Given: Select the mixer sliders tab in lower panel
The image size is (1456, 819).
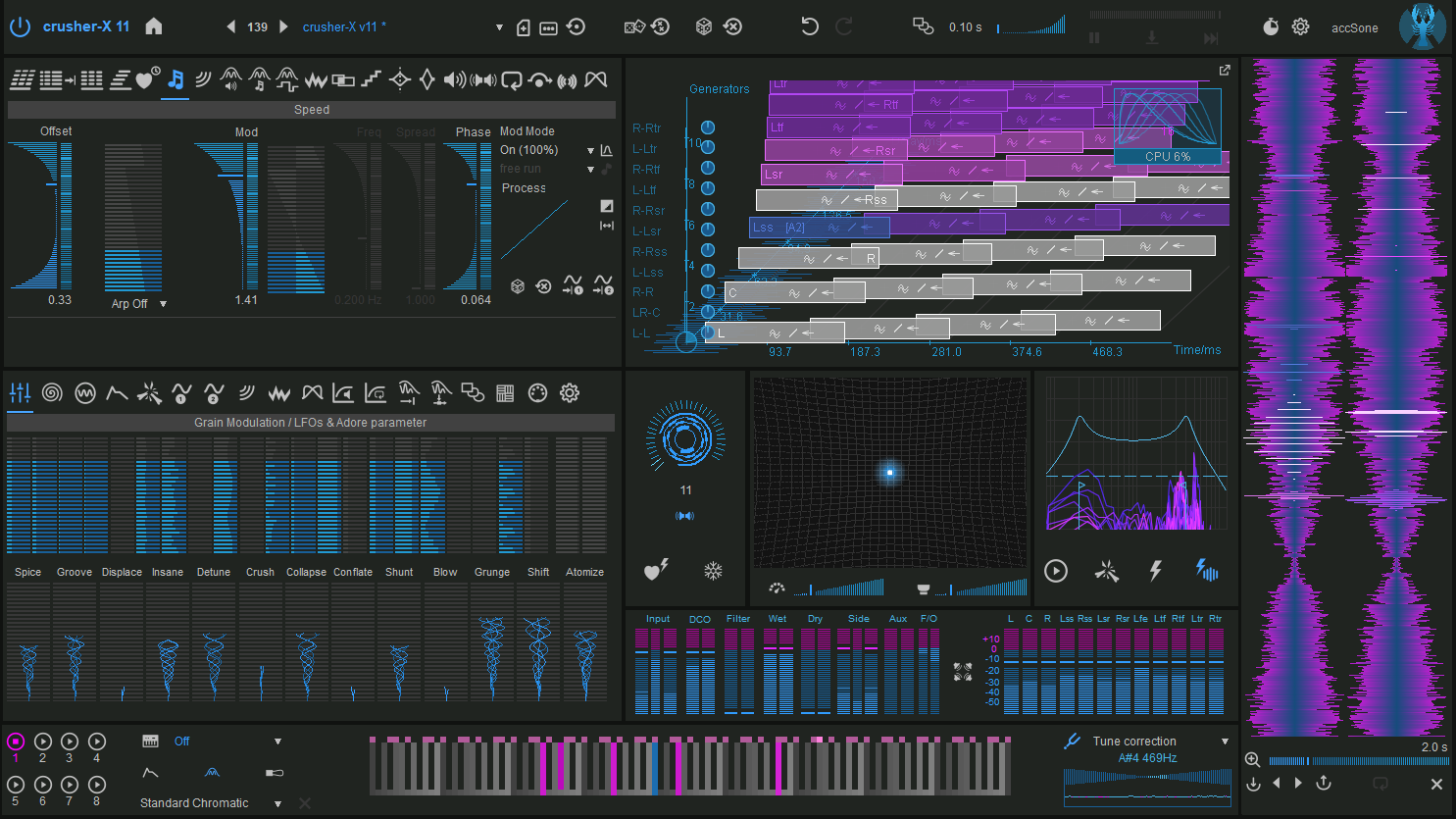Looking at the screenshot, I should 20,393.
